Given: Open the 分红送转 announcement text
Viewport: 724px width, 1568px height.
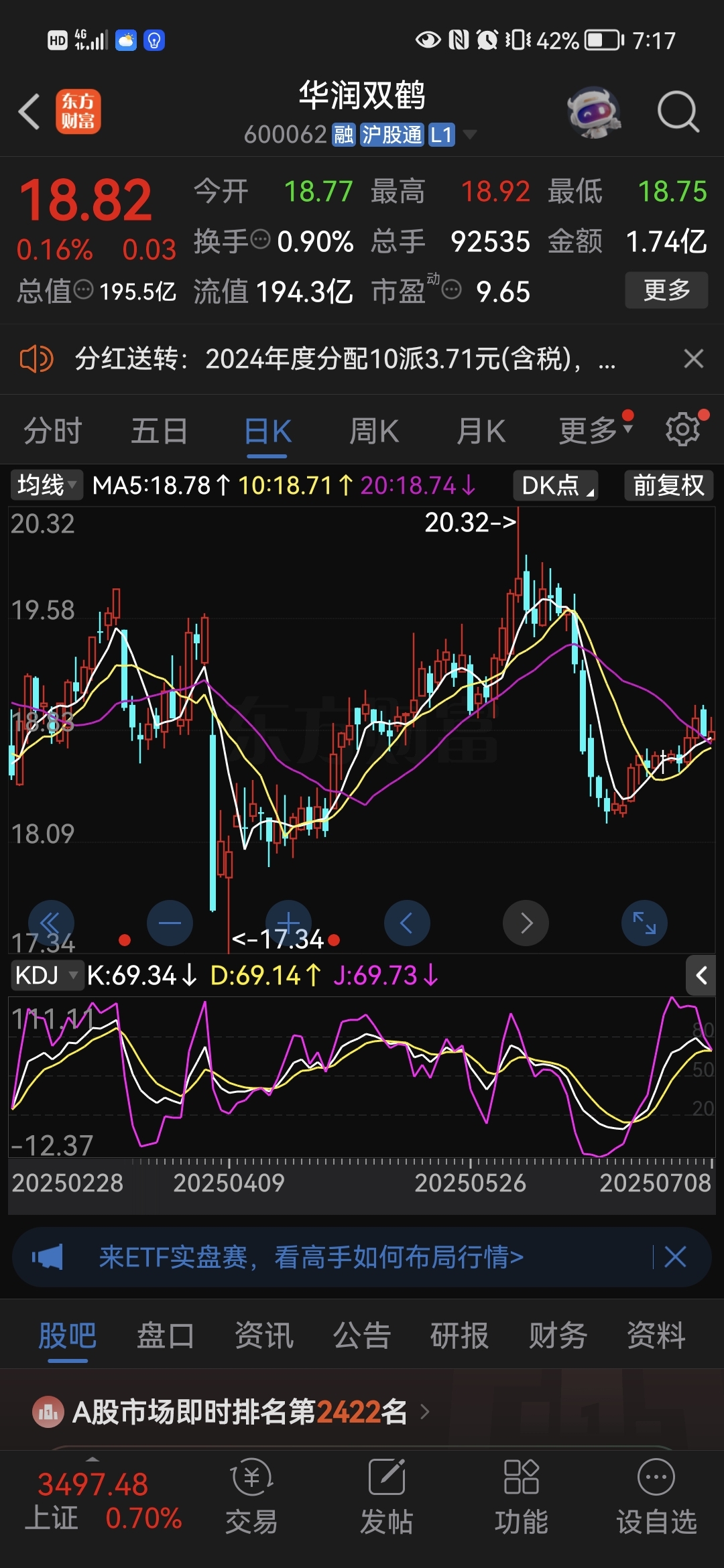Looking at the screenshot, I should [x=345, y=359].
